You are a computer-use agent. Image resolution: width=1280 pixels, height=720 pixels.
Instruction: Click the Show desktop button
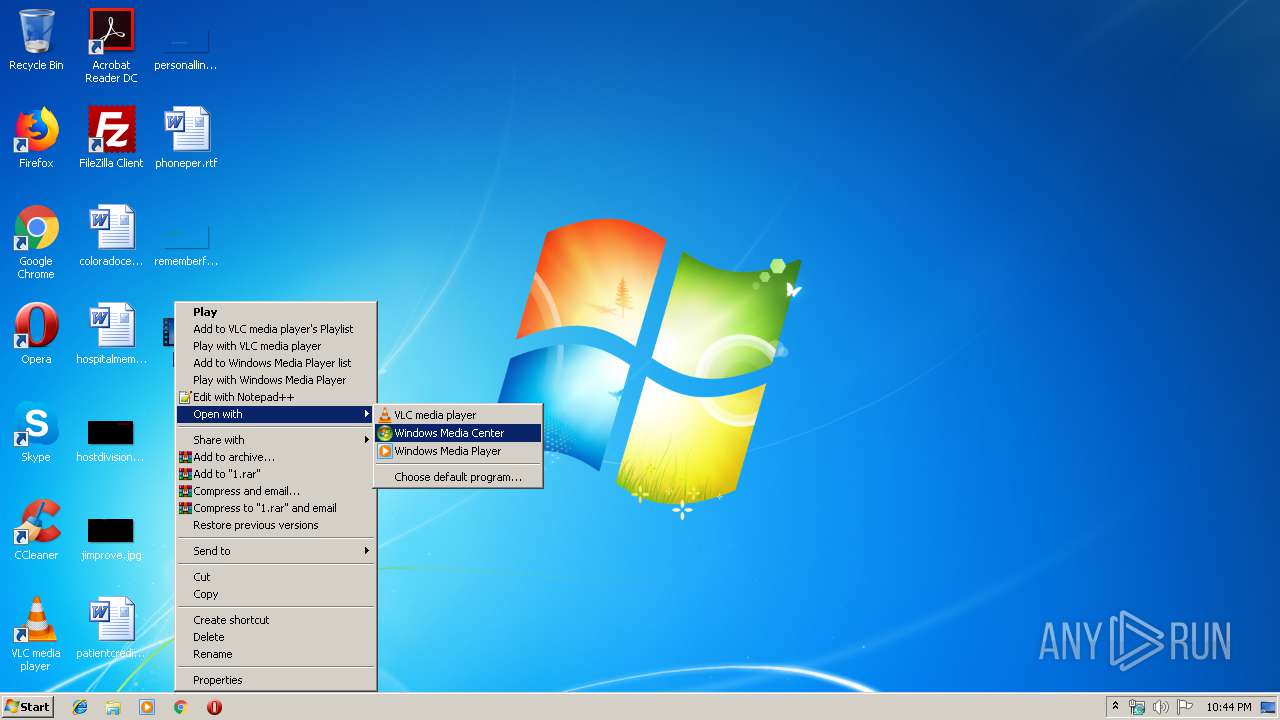coord(1268,707)
